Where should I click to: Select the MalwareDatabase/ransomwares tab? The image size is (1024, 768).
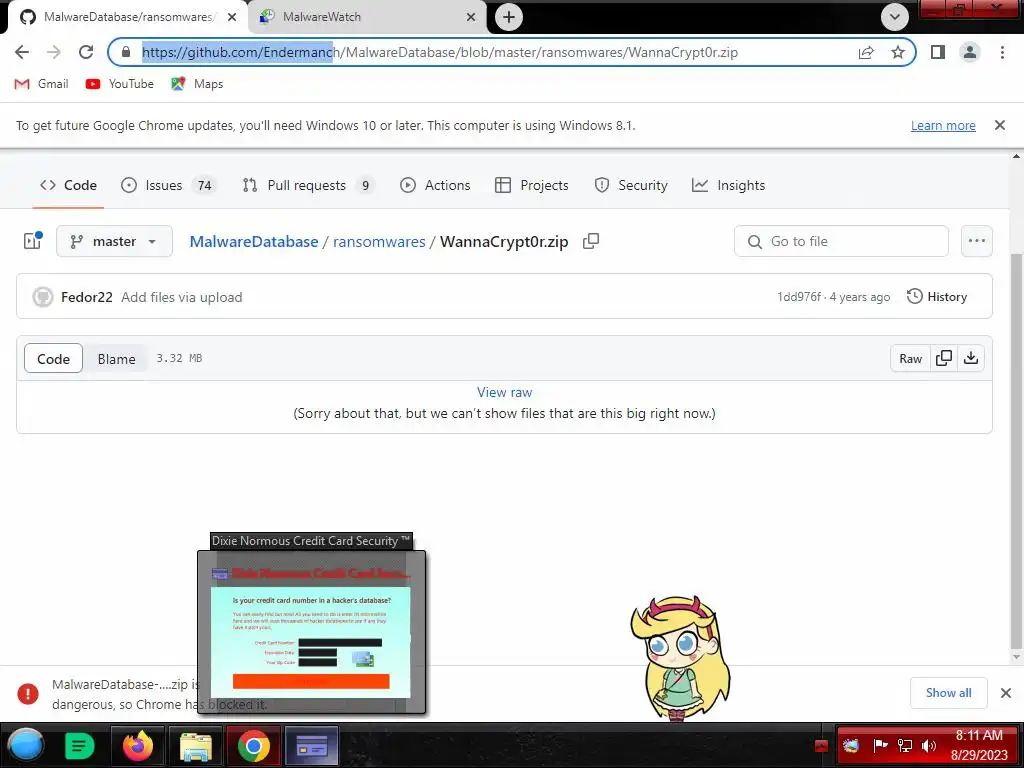127,17
